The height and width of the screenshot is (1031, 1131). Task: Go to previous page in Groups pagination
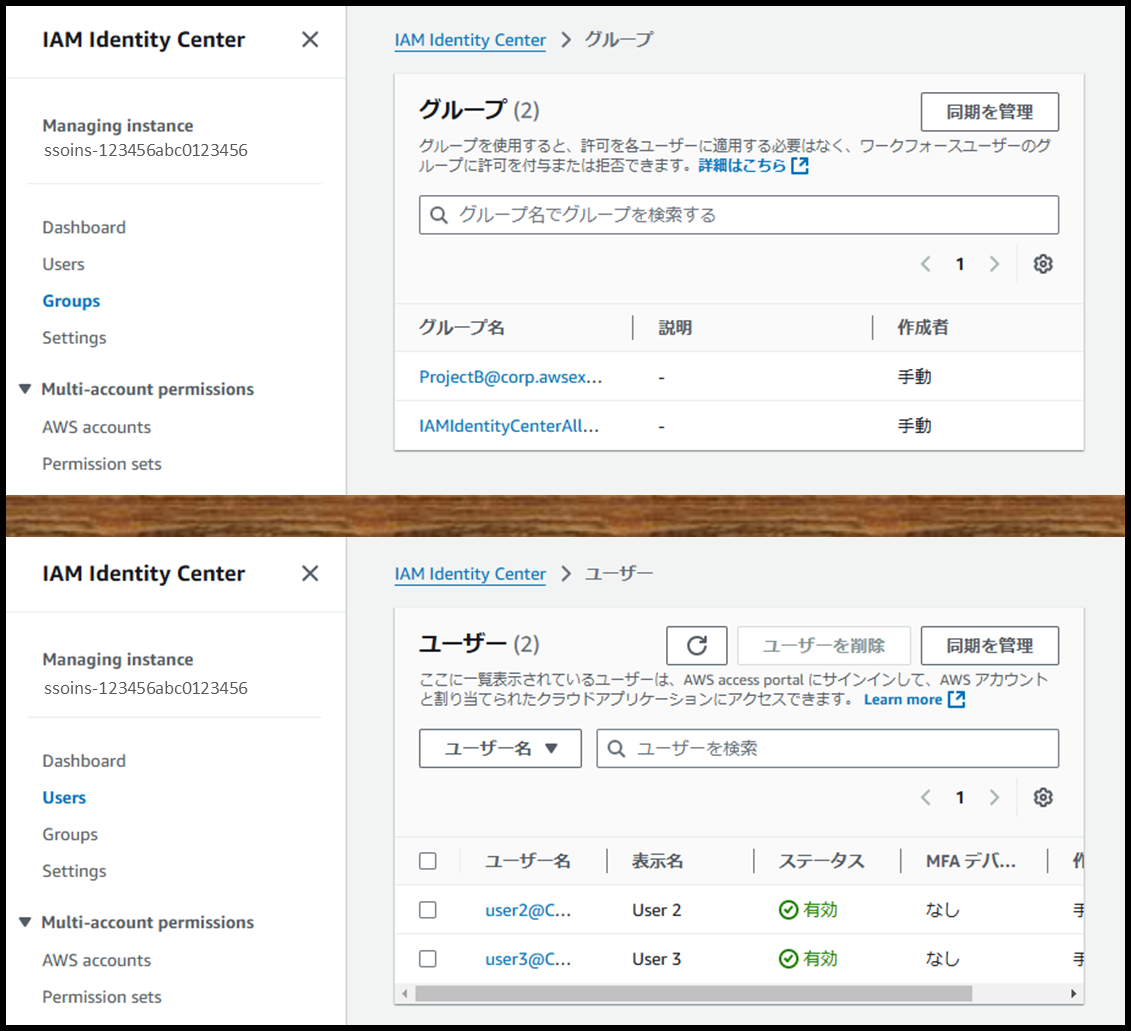tap(926, 264)
